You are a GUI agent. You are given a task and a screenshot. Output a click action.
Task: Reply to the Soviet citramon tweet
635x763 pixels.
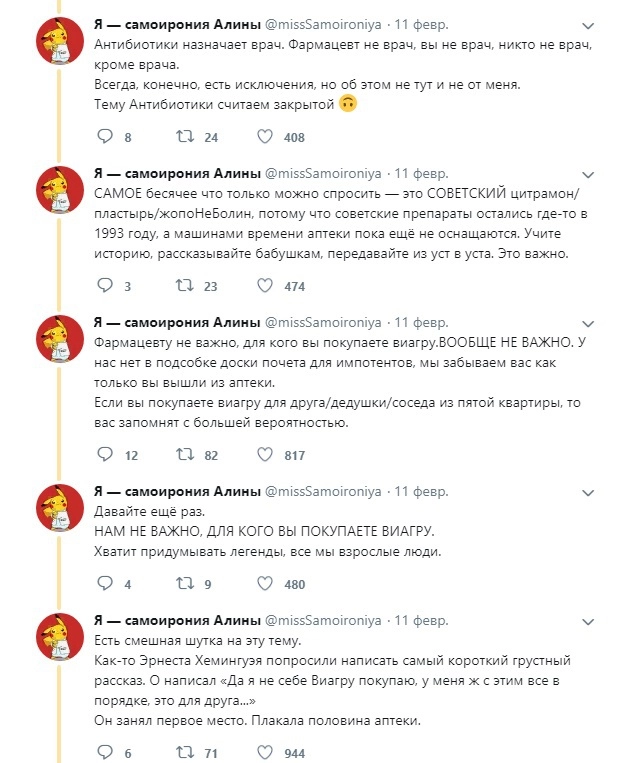(107, 286)
